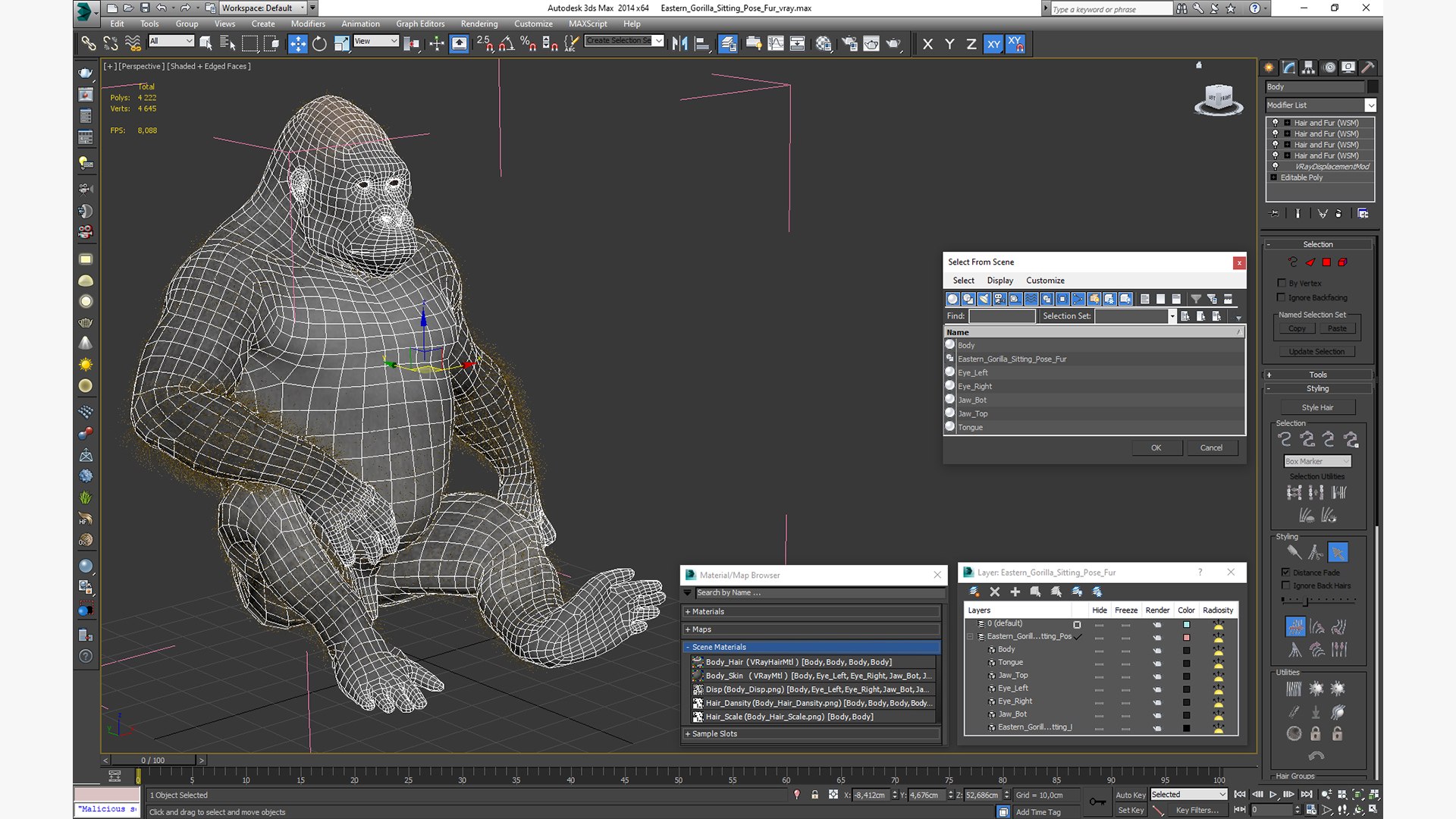Delete highlighted layers X icon in Layer window
Screen dimensions: 1456x819
pos(994,591)
